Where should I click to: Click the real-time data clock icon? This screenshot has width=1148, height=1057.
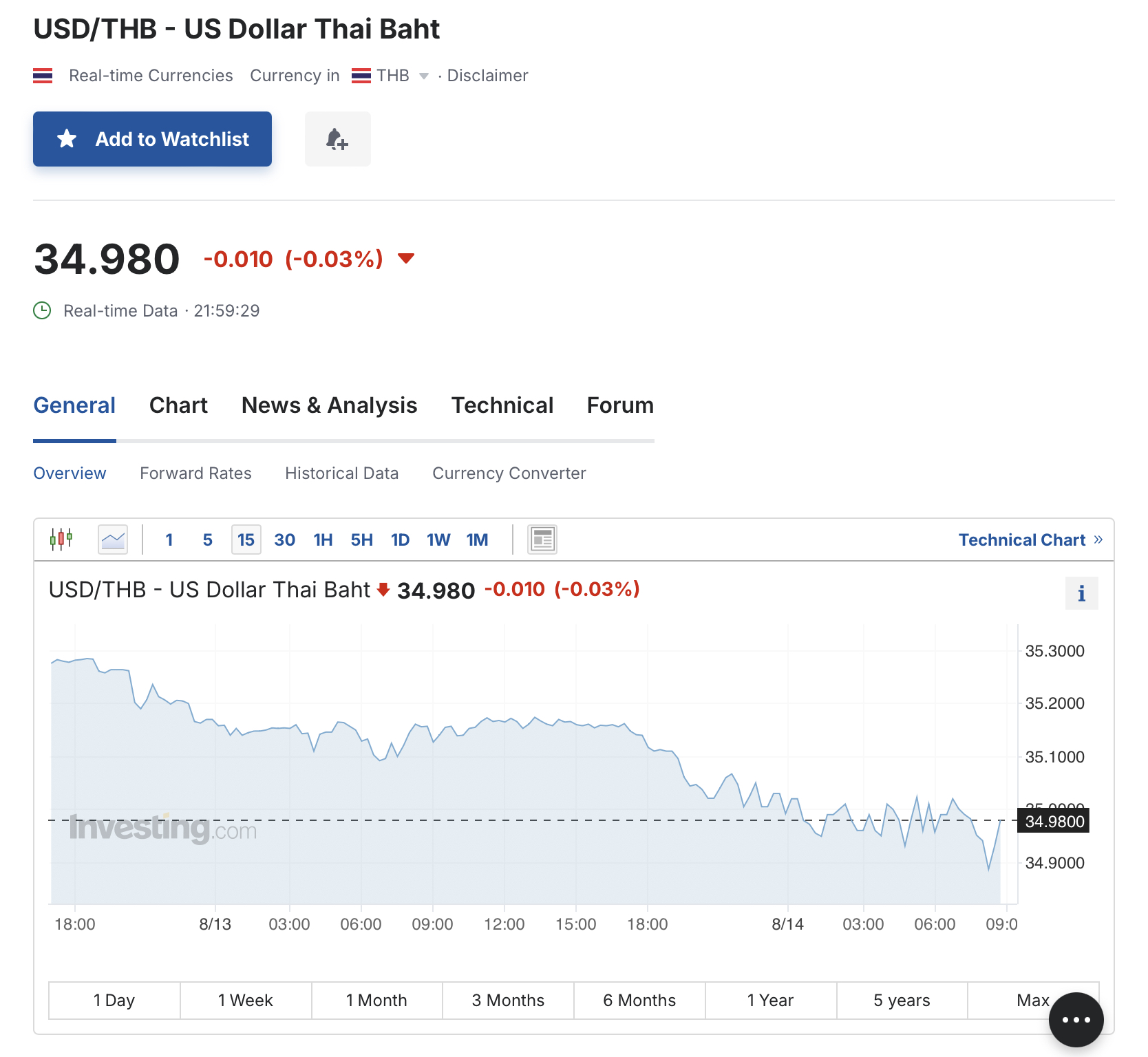coord(42,311)
